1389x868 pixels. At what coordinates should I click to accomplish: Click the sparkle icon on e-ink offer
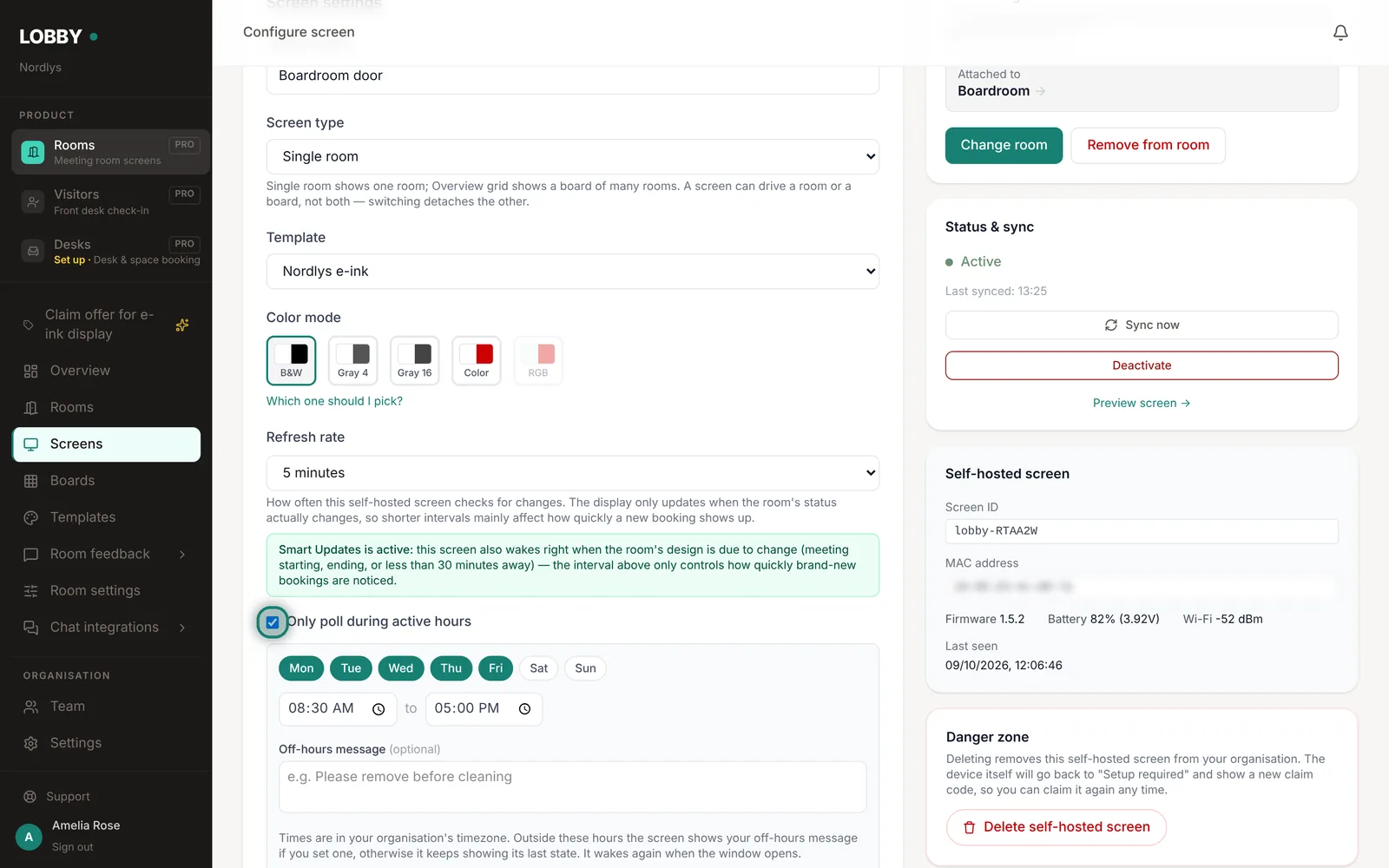click(x=181, y=325)
